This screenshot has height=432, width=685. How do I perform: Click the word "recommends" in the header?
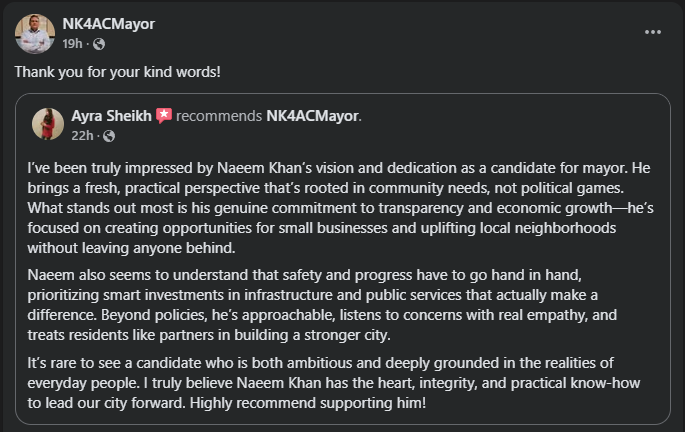click(x=219, y=116)
